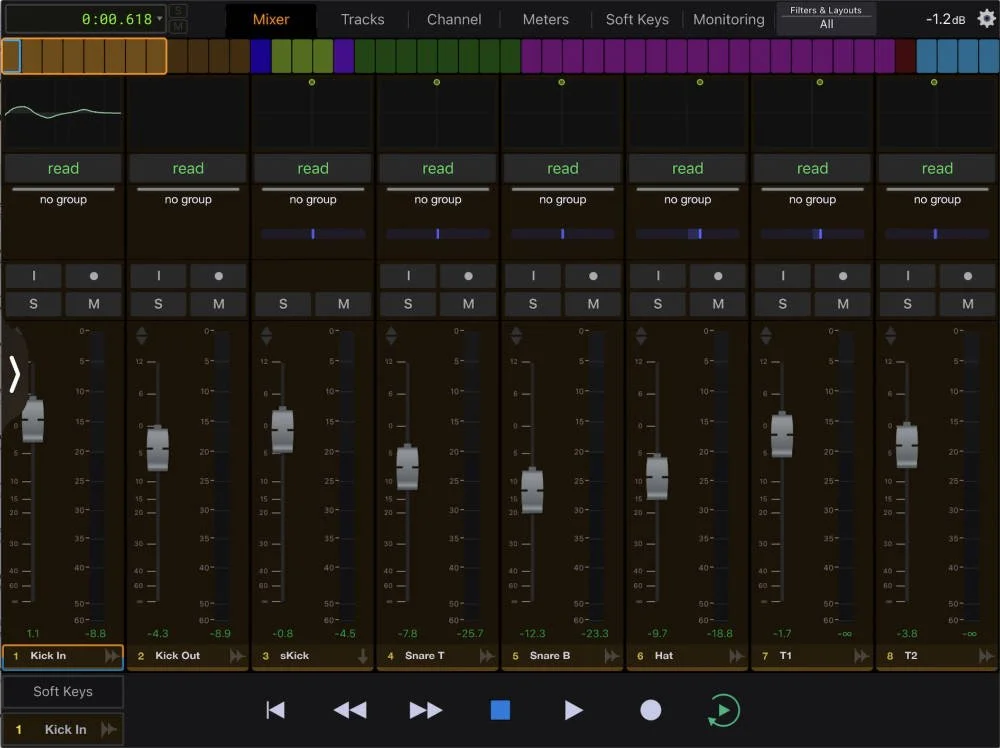This screenshot has width=1000, height=748.
Task: Click the double-arrow icon on Kick Out track name
Action: click(237, 656)
